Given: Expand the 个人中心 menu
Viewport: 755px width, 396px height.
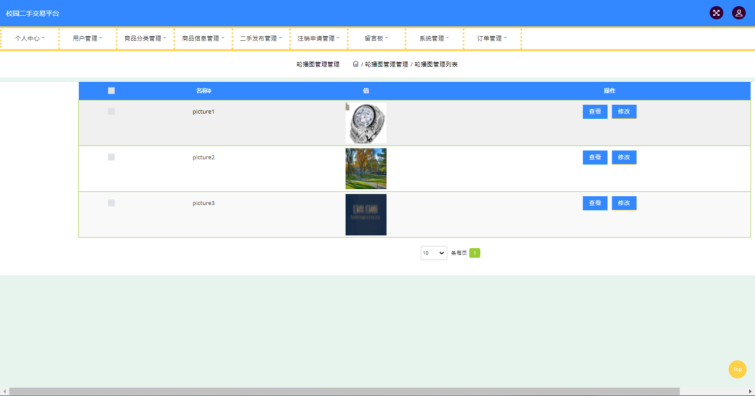Looking at the screenshot, I should click(29, 38).
